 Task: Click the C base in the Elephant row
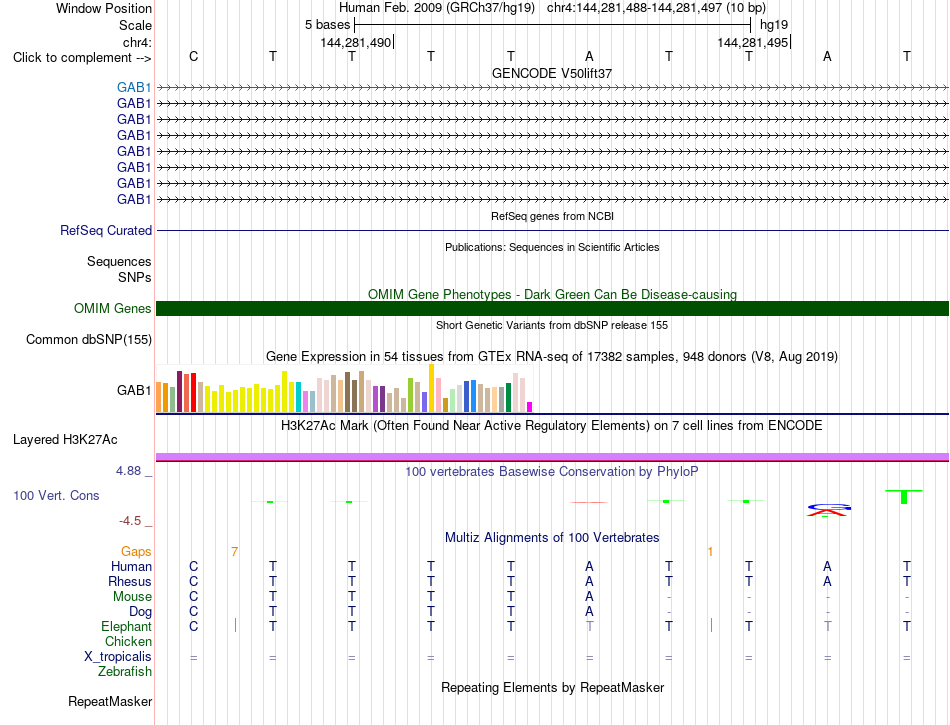pyautogui.click(x=193, y=626)
